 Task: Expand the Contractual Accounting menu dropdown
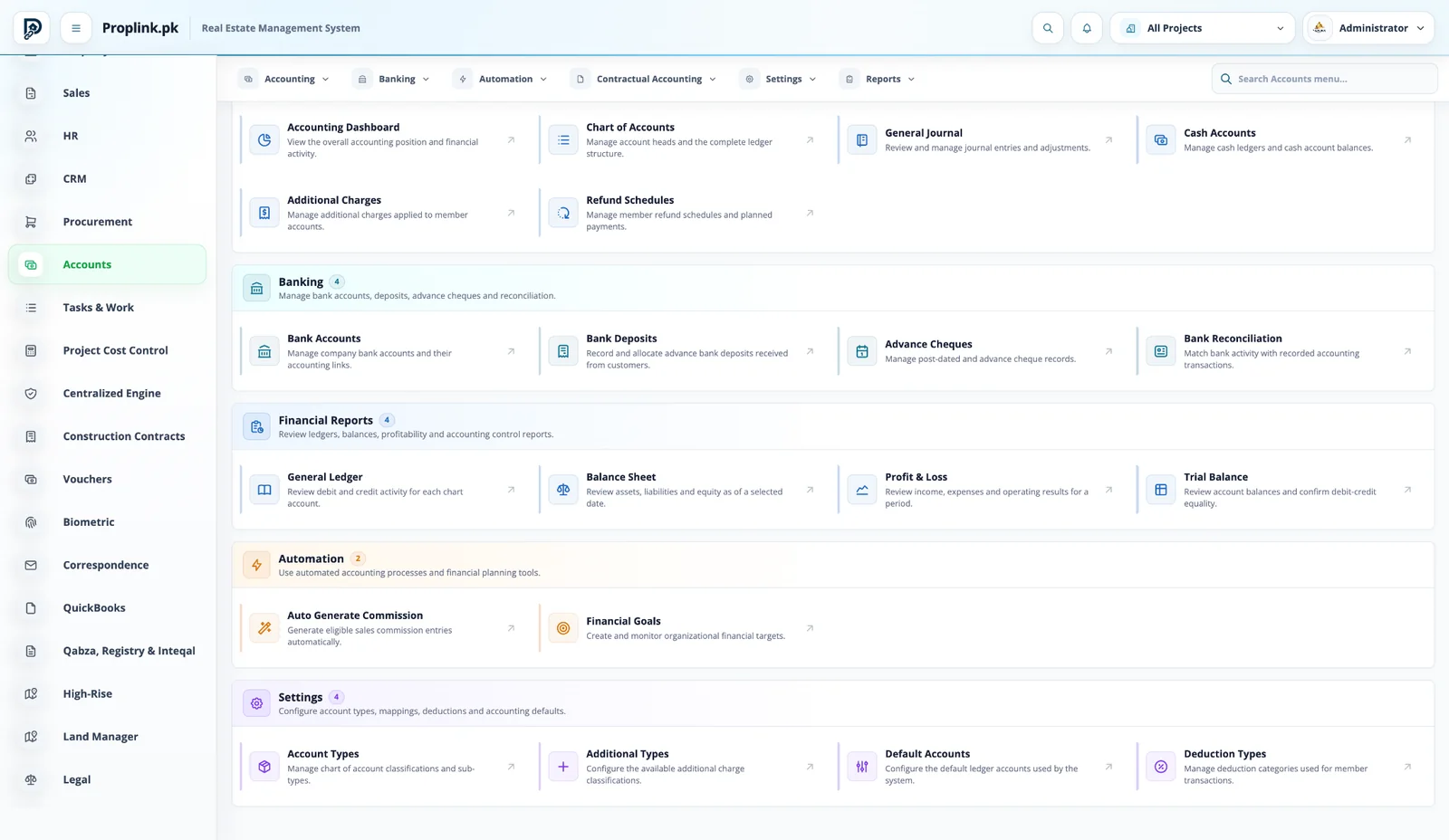pyautogui.click(x=644, y=79)
